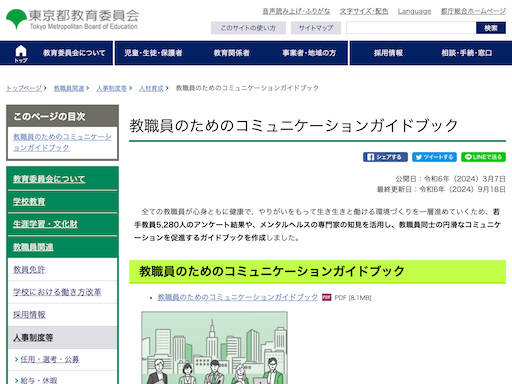512x384 pixels.
Task: Tweet this page with the Twitter button
Action: click(x=434, y=157)
